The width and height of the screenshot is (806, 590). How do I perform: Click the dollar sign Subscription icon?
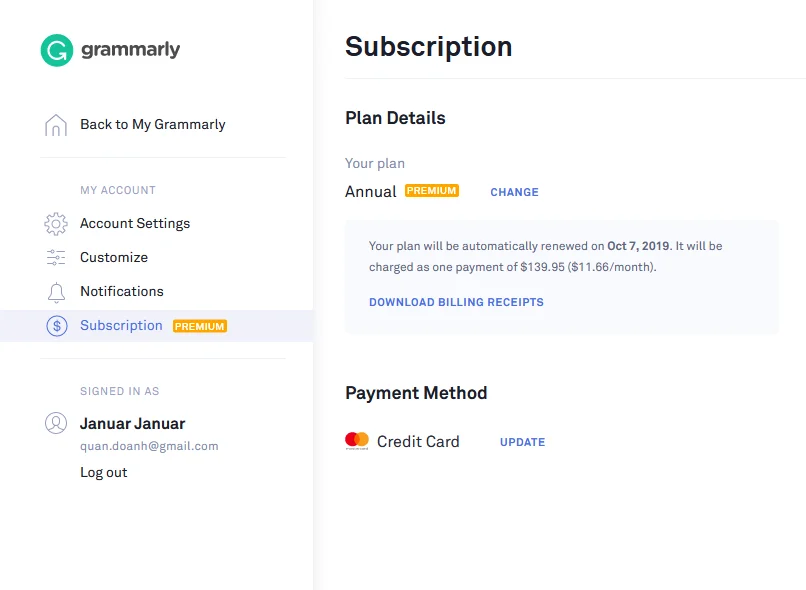[57, 326]
